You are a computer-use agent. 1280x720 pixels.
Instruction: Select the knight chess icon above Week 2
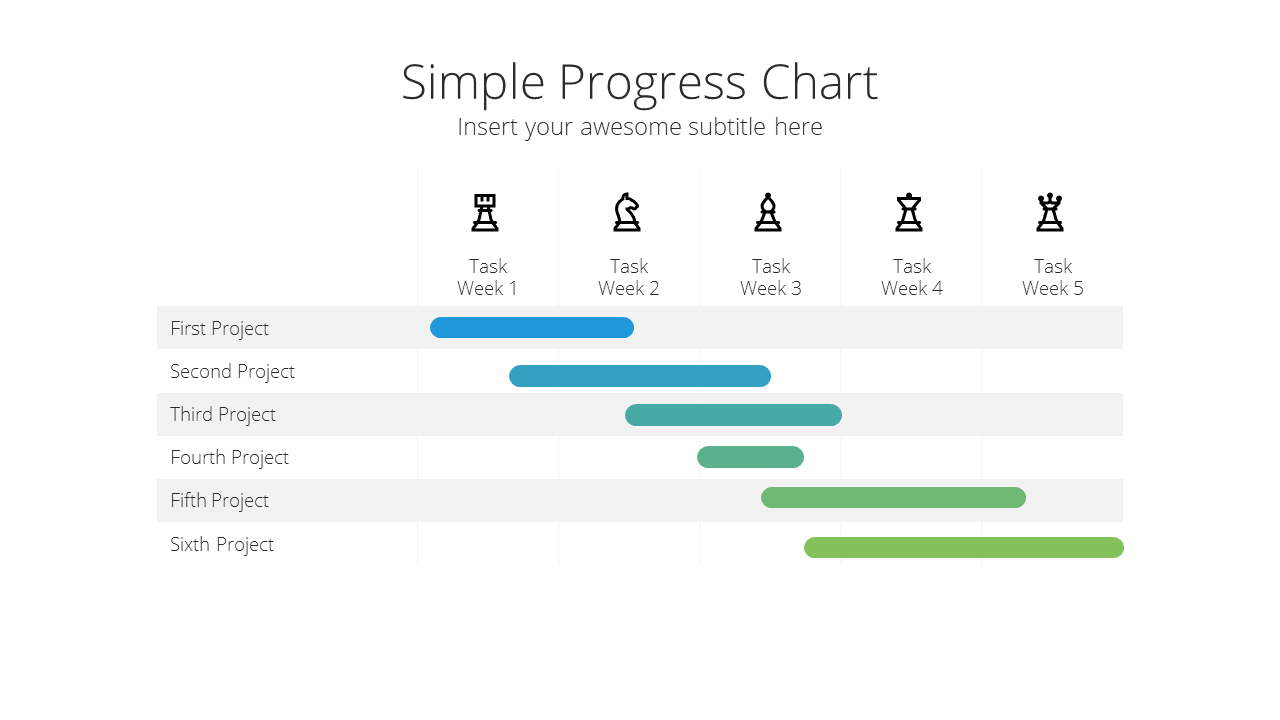click(627, 213)
